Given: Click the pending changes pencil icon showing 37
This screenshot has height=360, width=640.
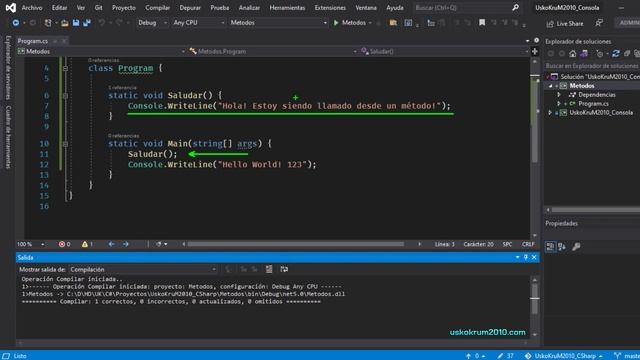Looking at the screenshot, I should 500,356.
